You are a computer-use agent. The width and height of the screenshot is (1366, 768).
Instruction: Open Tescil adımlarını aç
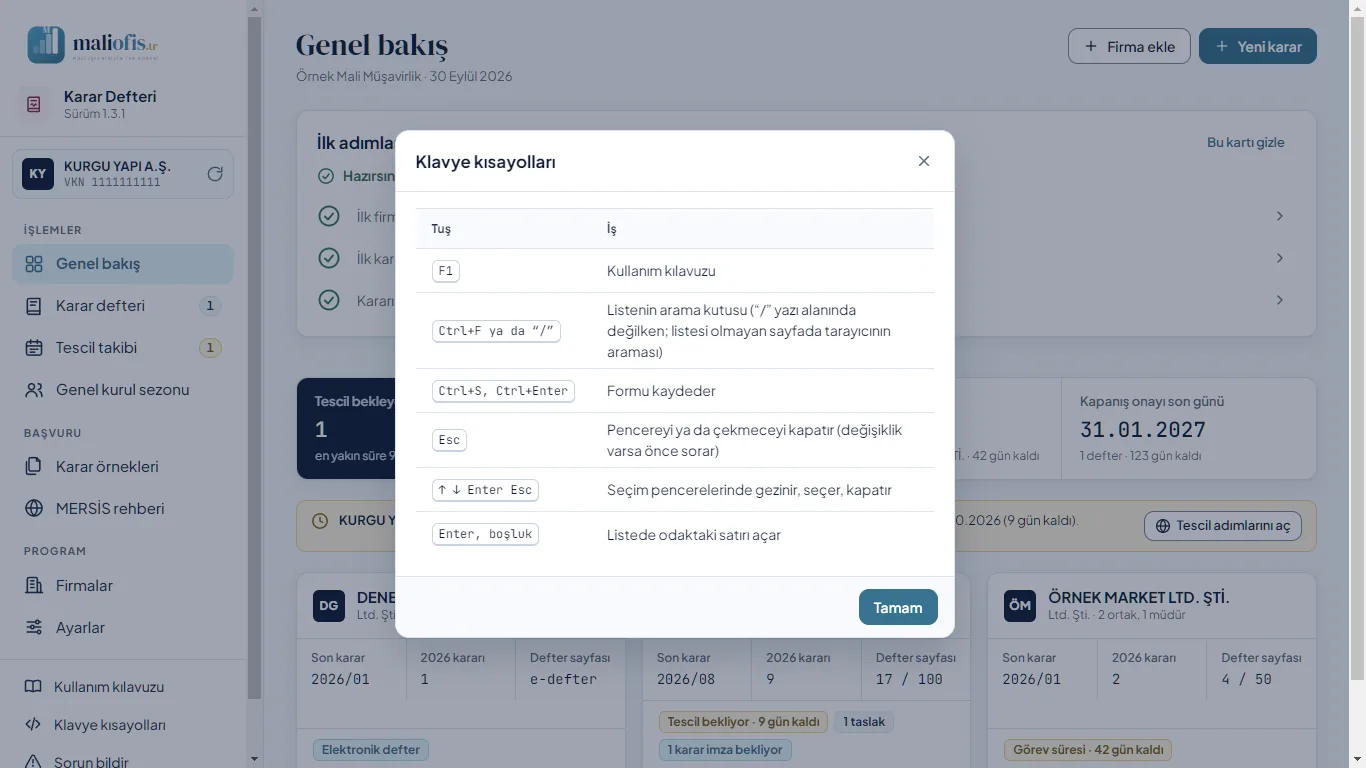pos(1223,526)
